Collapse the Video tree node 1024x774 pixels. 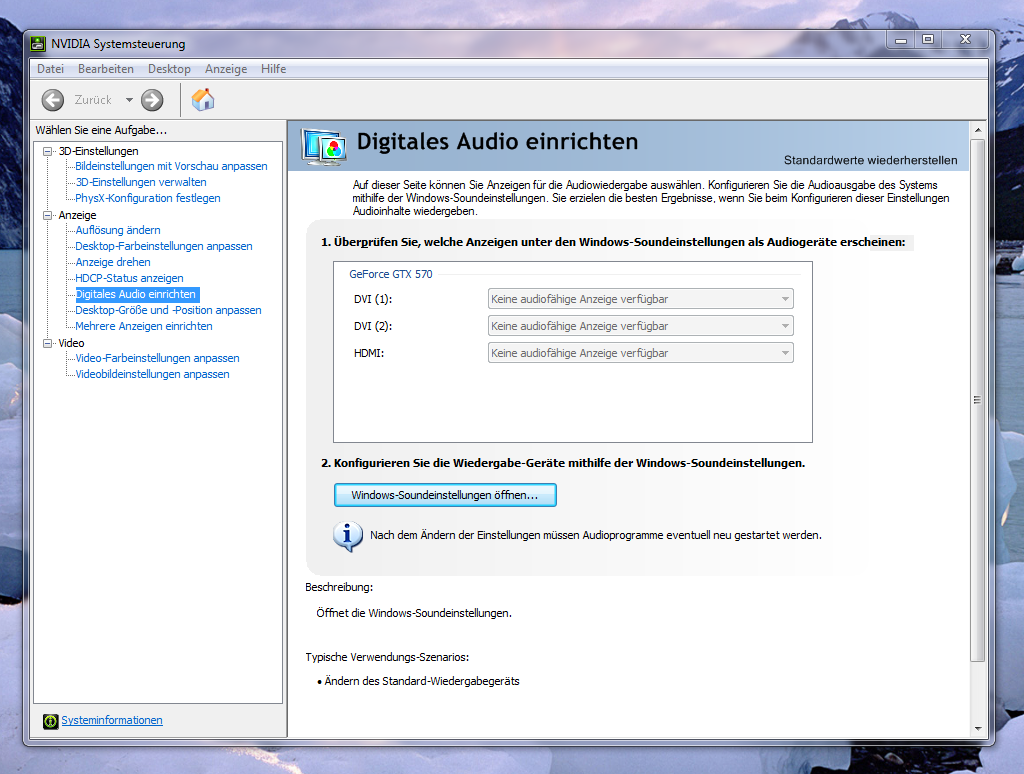(47, 344)
